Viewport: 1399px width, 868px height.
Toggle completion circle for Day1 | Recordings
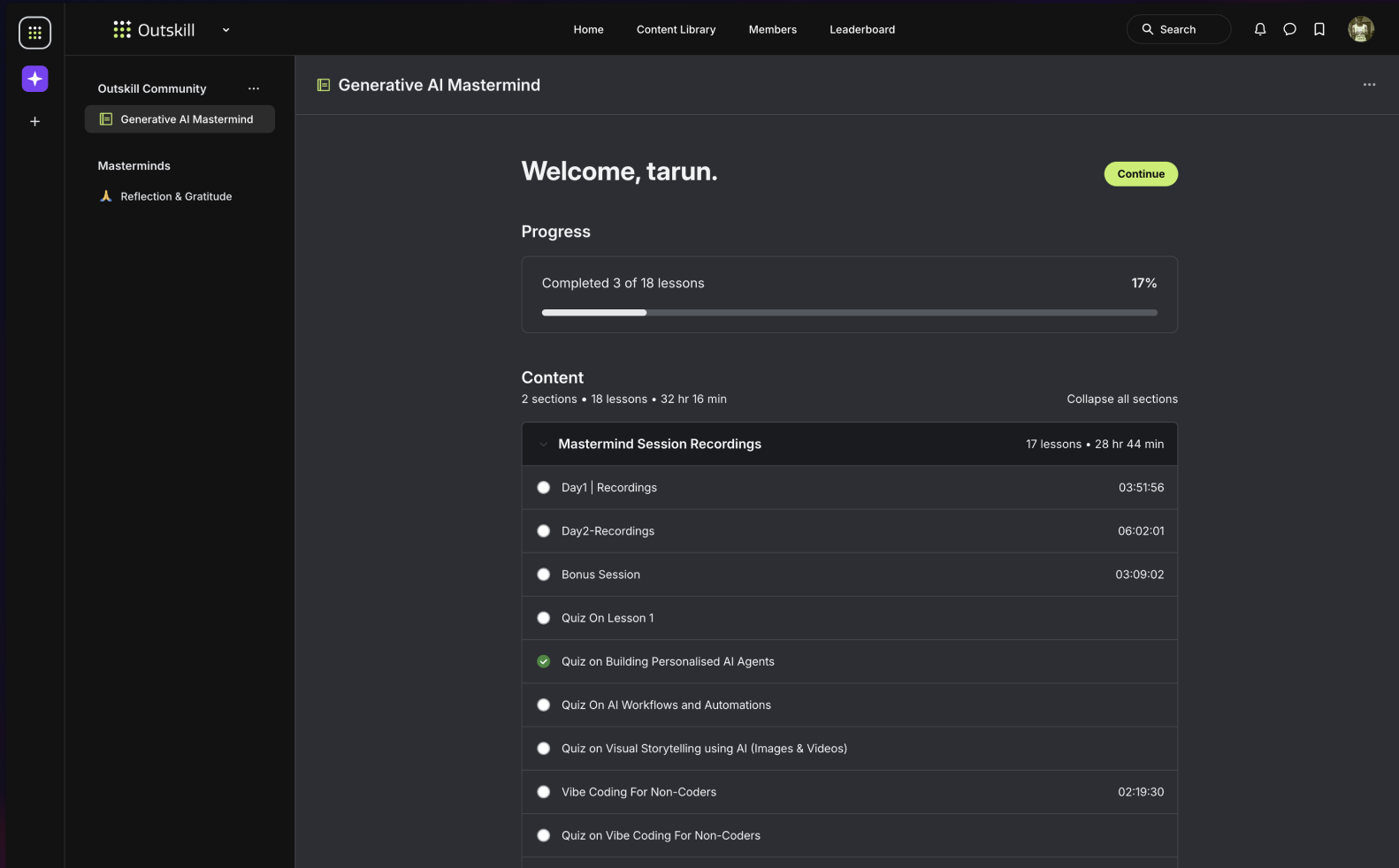click(x=544, y=488)
